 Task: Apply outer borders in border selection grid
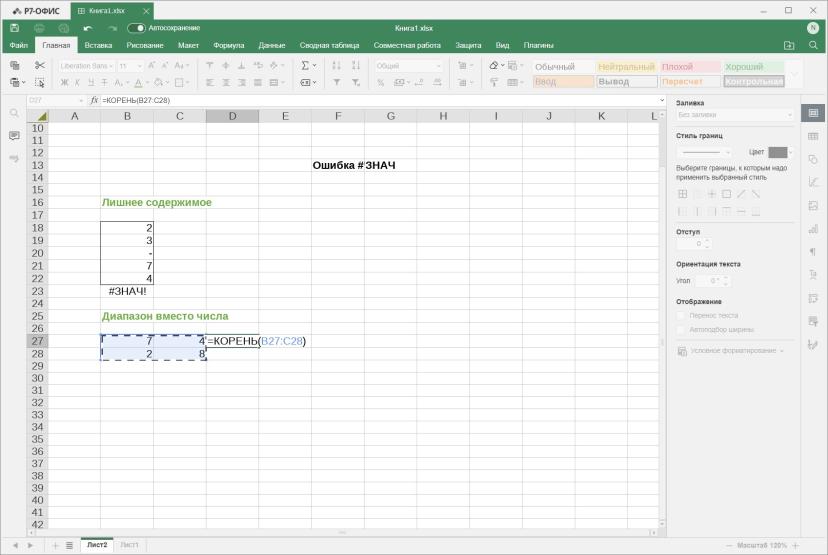pos(727,194)
